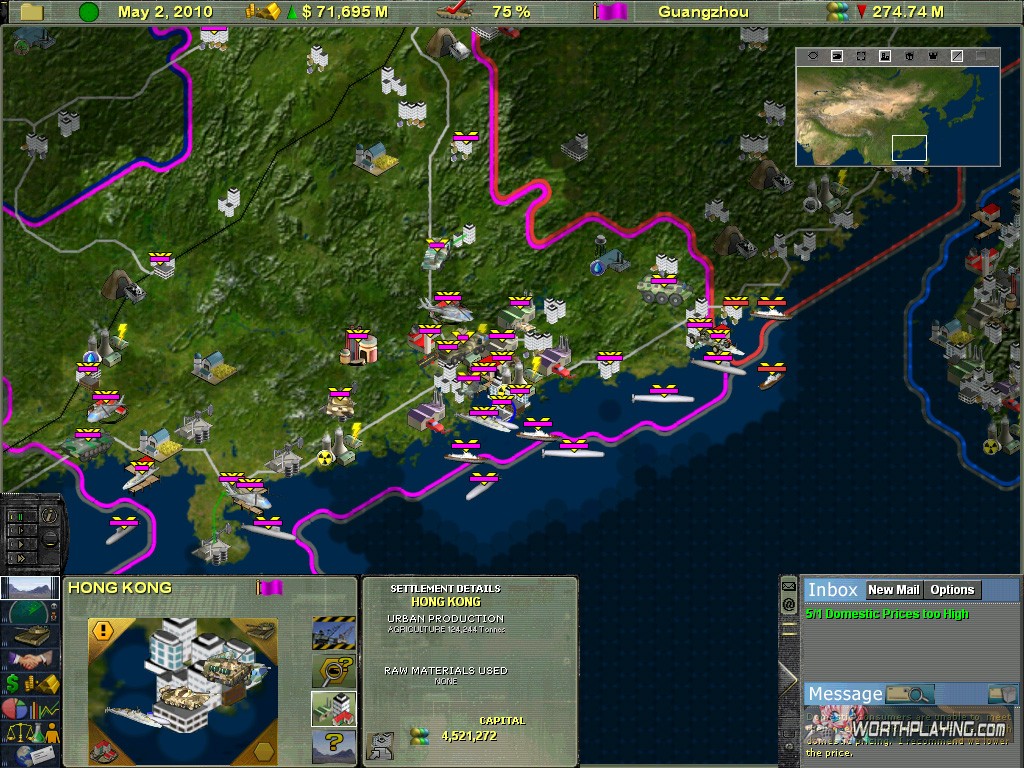Image resolution: width=1024 pixels, height=768 pixels.
Task: Open the statistics pie chart panel
Action: (30, 708)
